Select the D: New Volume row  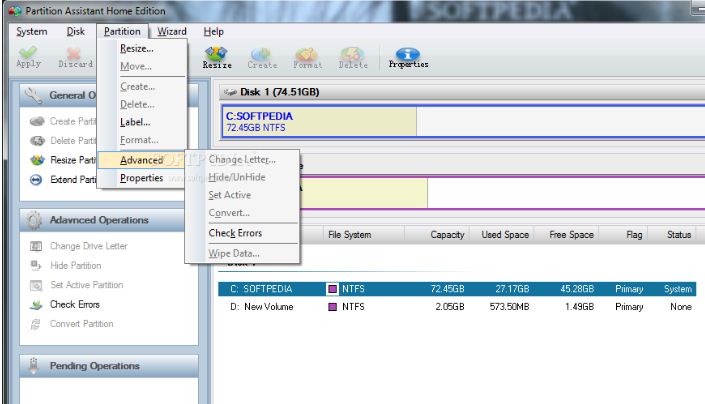point(457,307)
